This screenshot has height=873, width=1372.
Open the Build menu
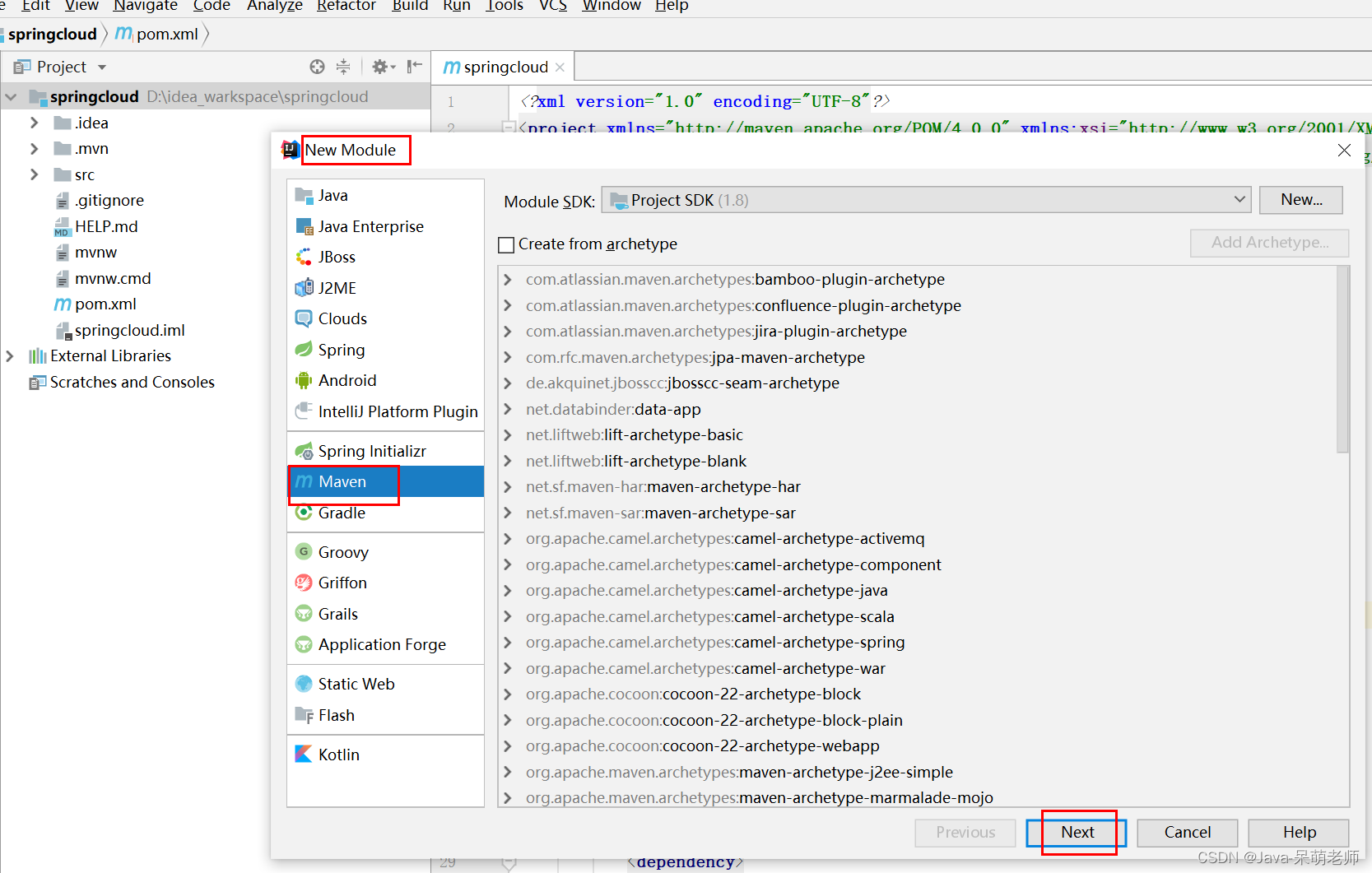[410, 6]
